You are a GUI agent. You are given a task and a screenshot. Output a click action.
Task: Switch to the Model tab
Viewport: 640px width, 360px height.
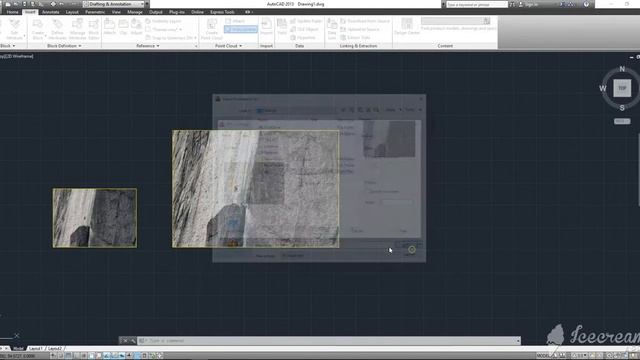pos(18,349)
